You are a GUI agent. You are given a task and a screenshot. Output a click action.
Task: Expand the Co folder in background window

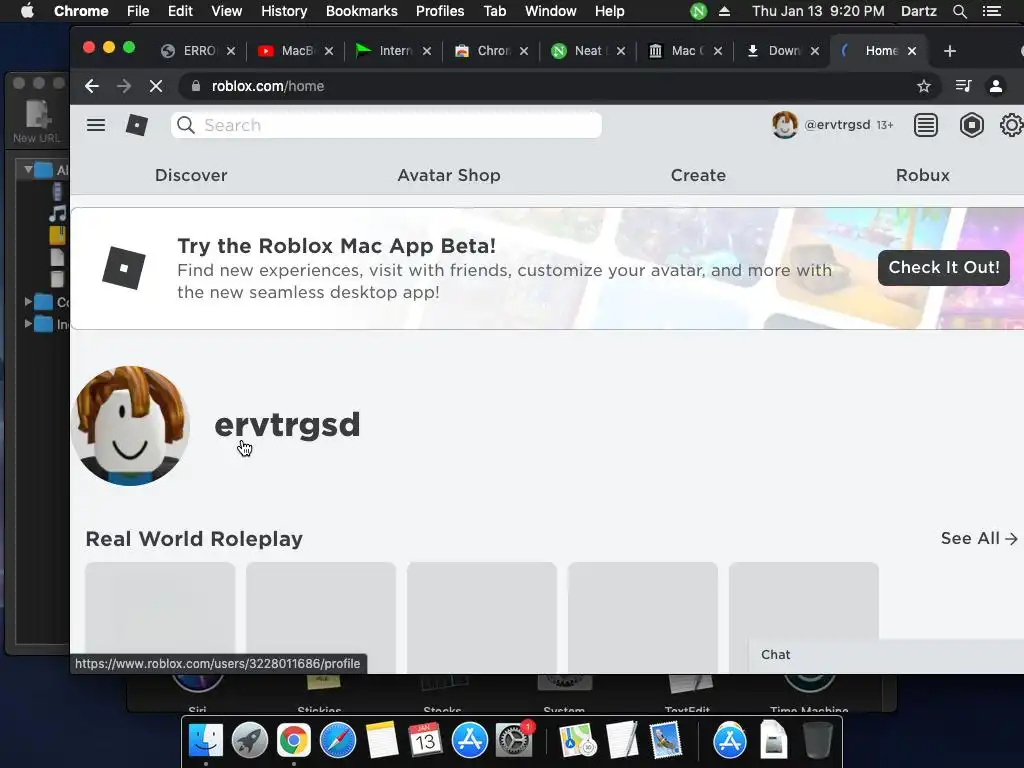28,302
